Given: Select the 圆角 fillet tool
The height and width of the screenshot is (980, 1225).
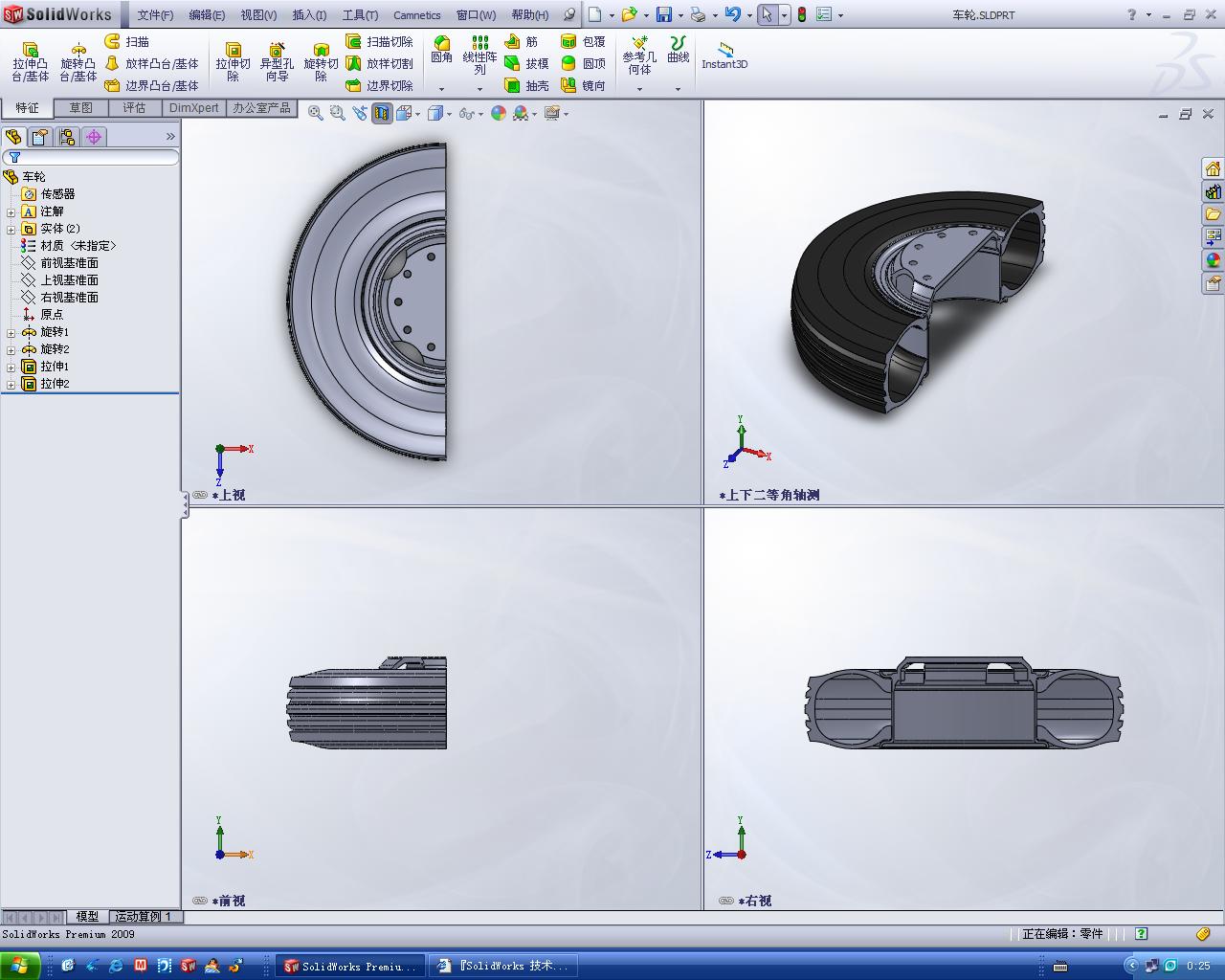Looking at the screenshot, I should pos(441,50).
